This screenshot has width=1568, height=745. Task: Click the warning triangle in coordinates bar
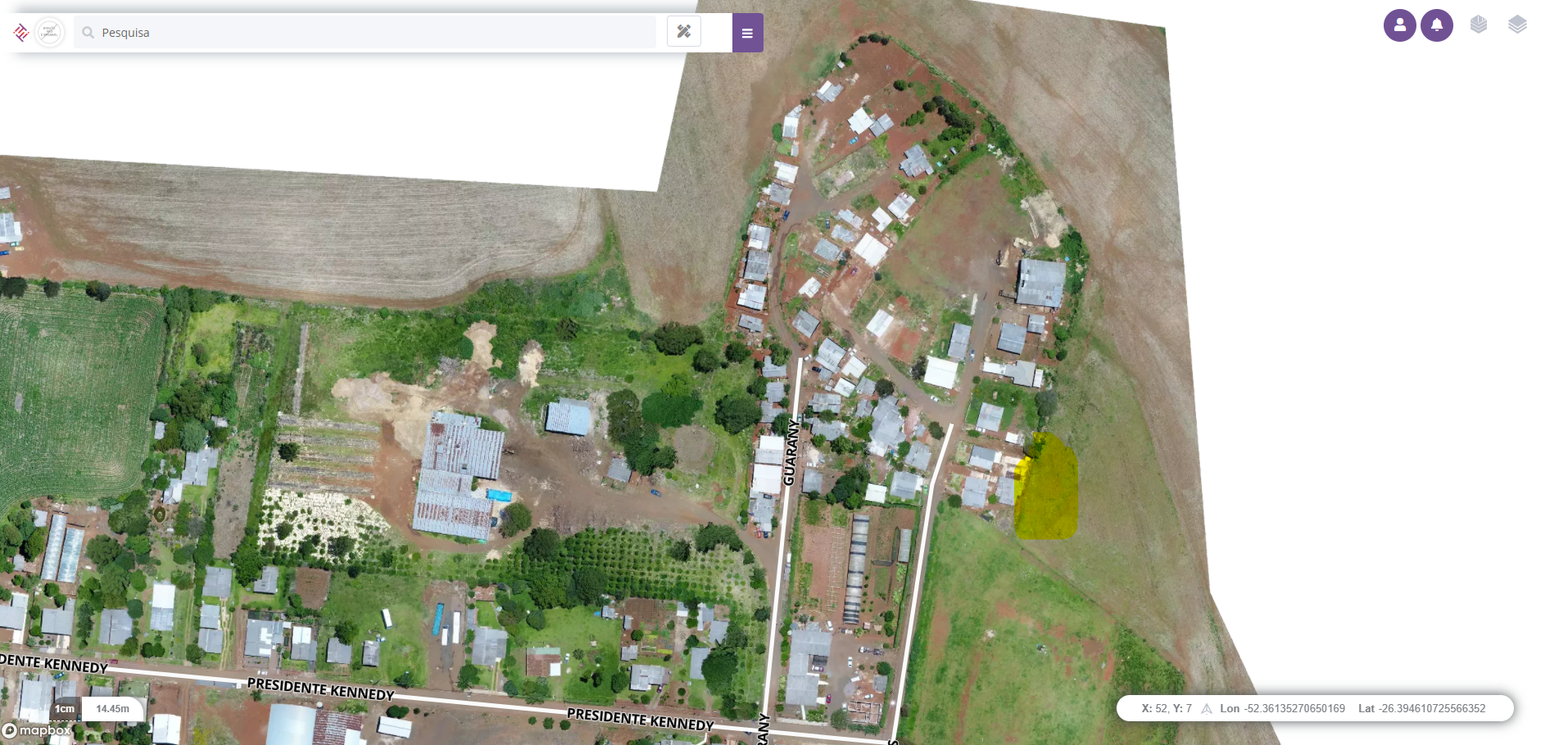pyautogui.click(x=1206, y=709)
